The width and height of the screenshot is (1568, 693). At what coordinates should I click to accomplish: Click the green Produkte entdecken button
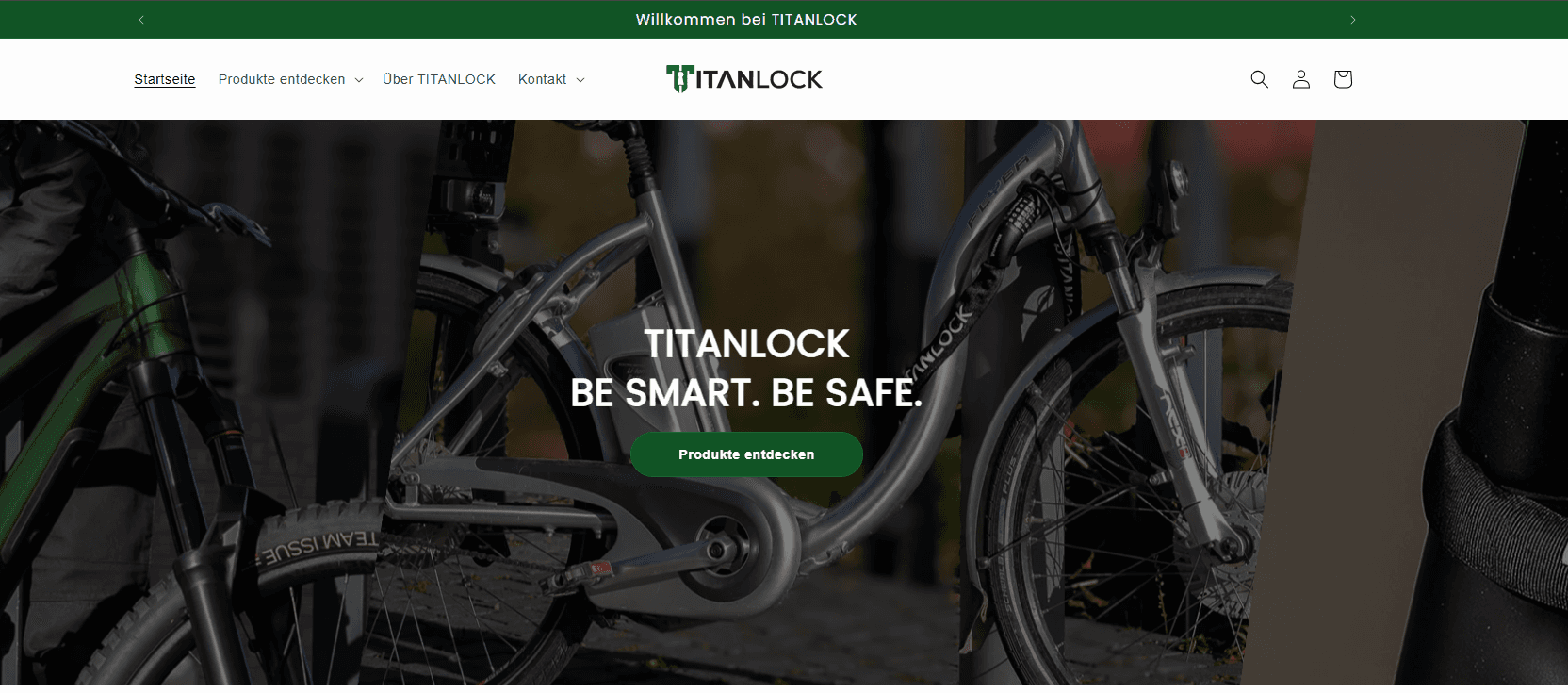click(746, 454)
